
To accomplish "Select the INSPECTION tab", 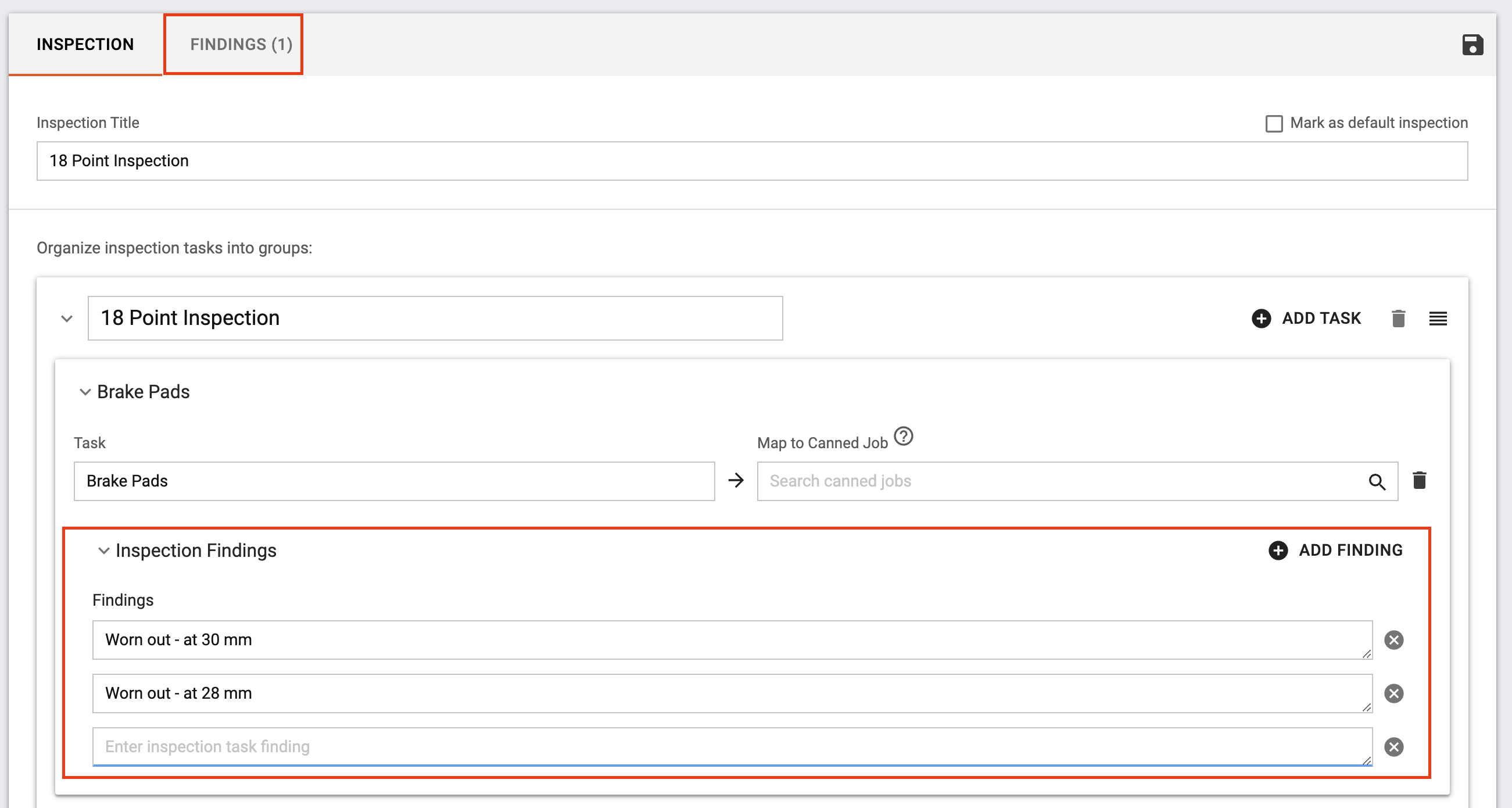I will (85, 45).
